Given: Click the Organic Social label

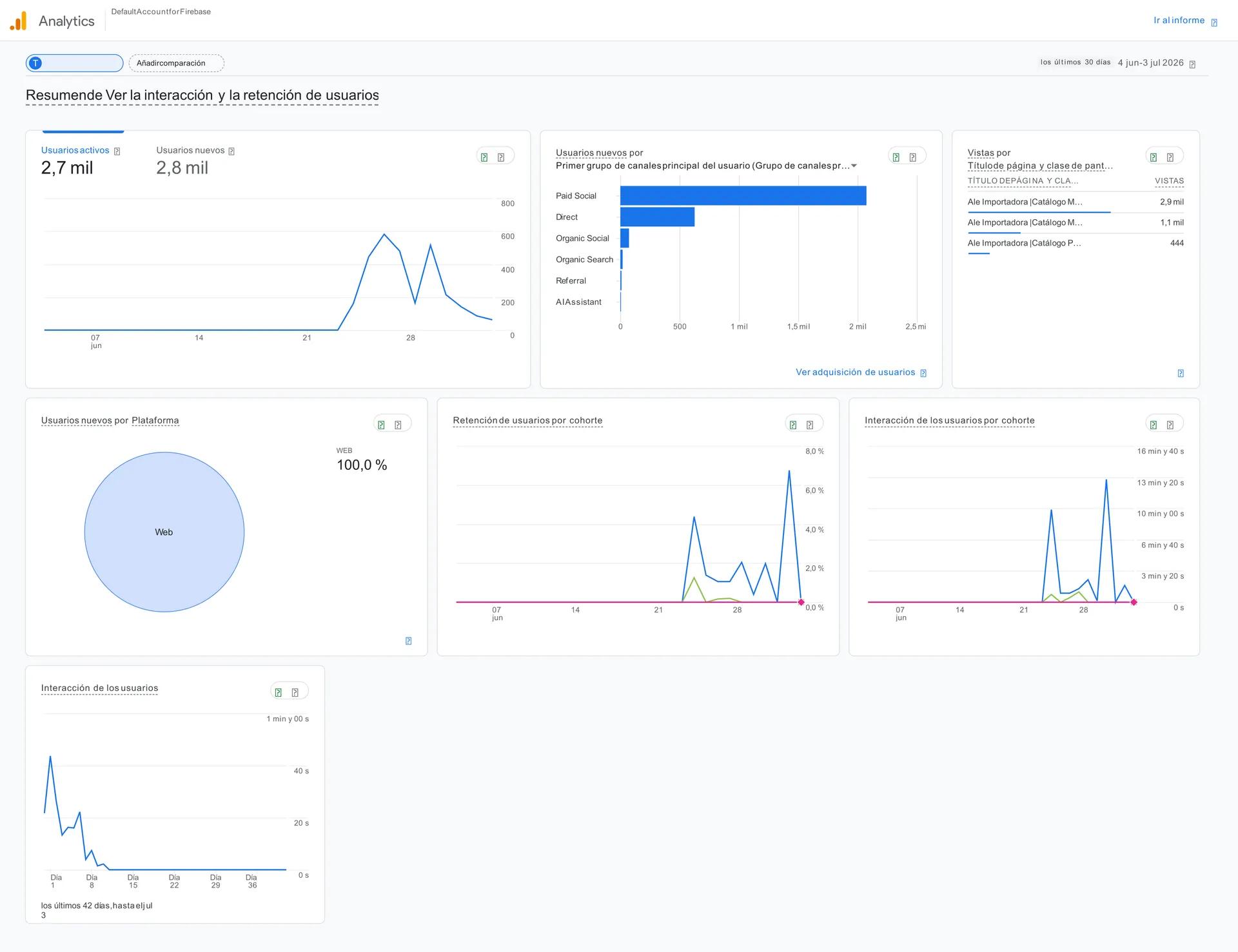Looking at the screenshot, I should (582, 238).
